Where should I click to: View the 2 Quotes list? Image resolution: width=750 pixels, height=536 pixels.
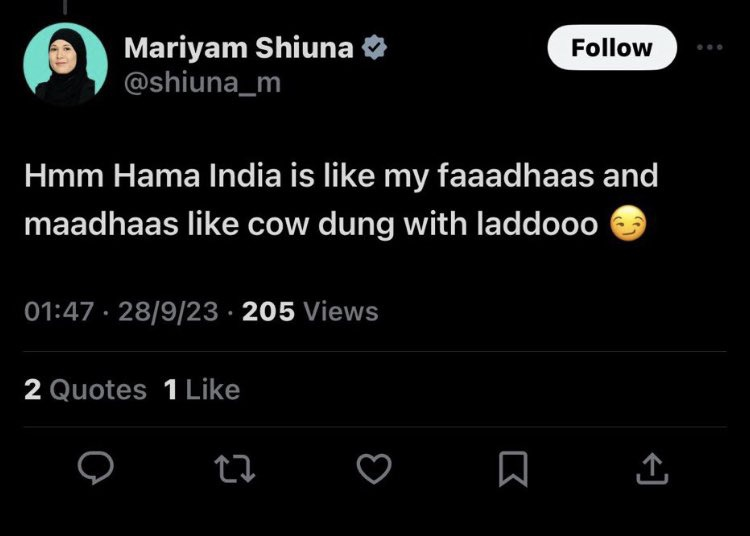click(85, 389)
